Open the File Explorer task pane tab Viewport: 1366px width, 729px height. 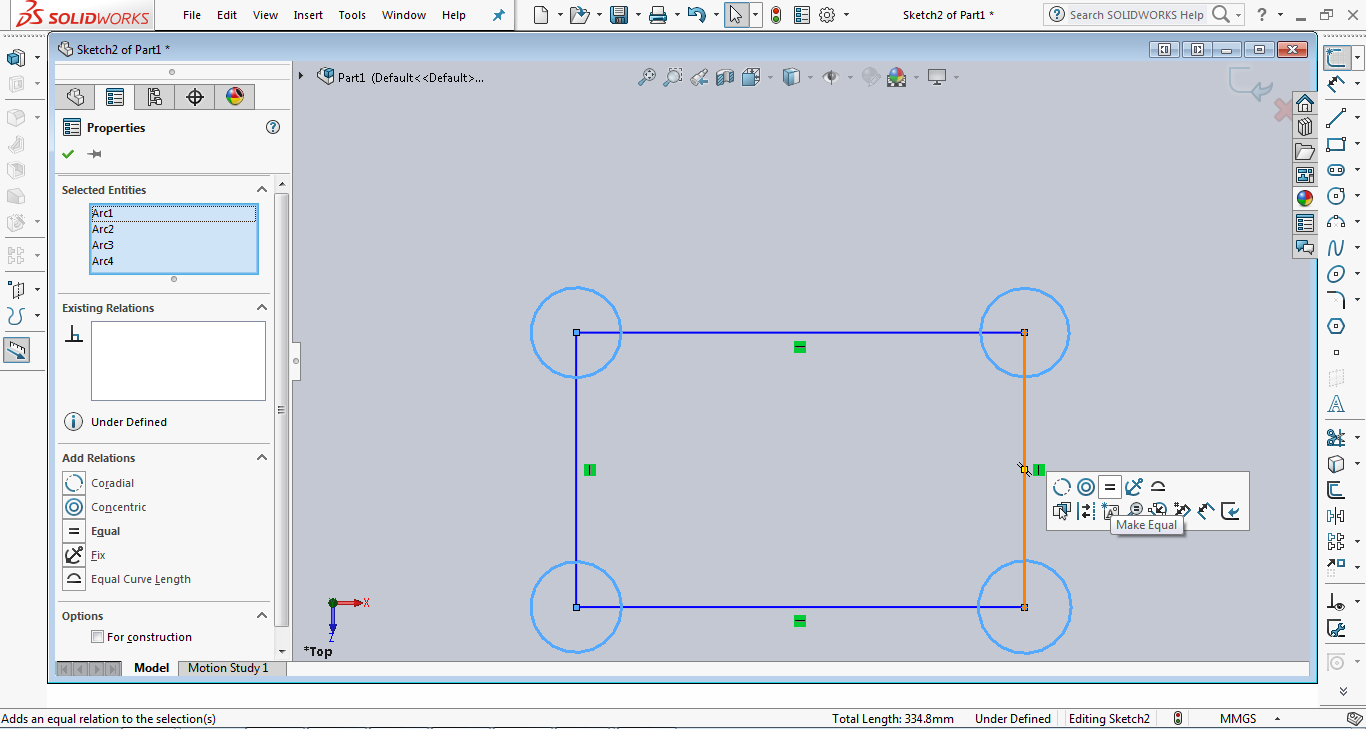click(1304, 151)
